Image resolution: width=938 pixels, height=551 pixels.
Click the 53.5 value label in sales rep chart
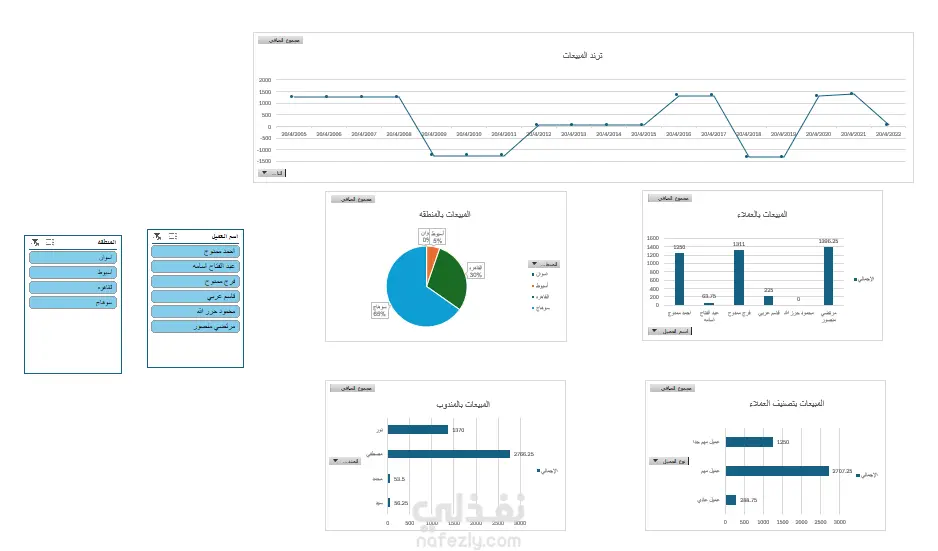point(399,479)
